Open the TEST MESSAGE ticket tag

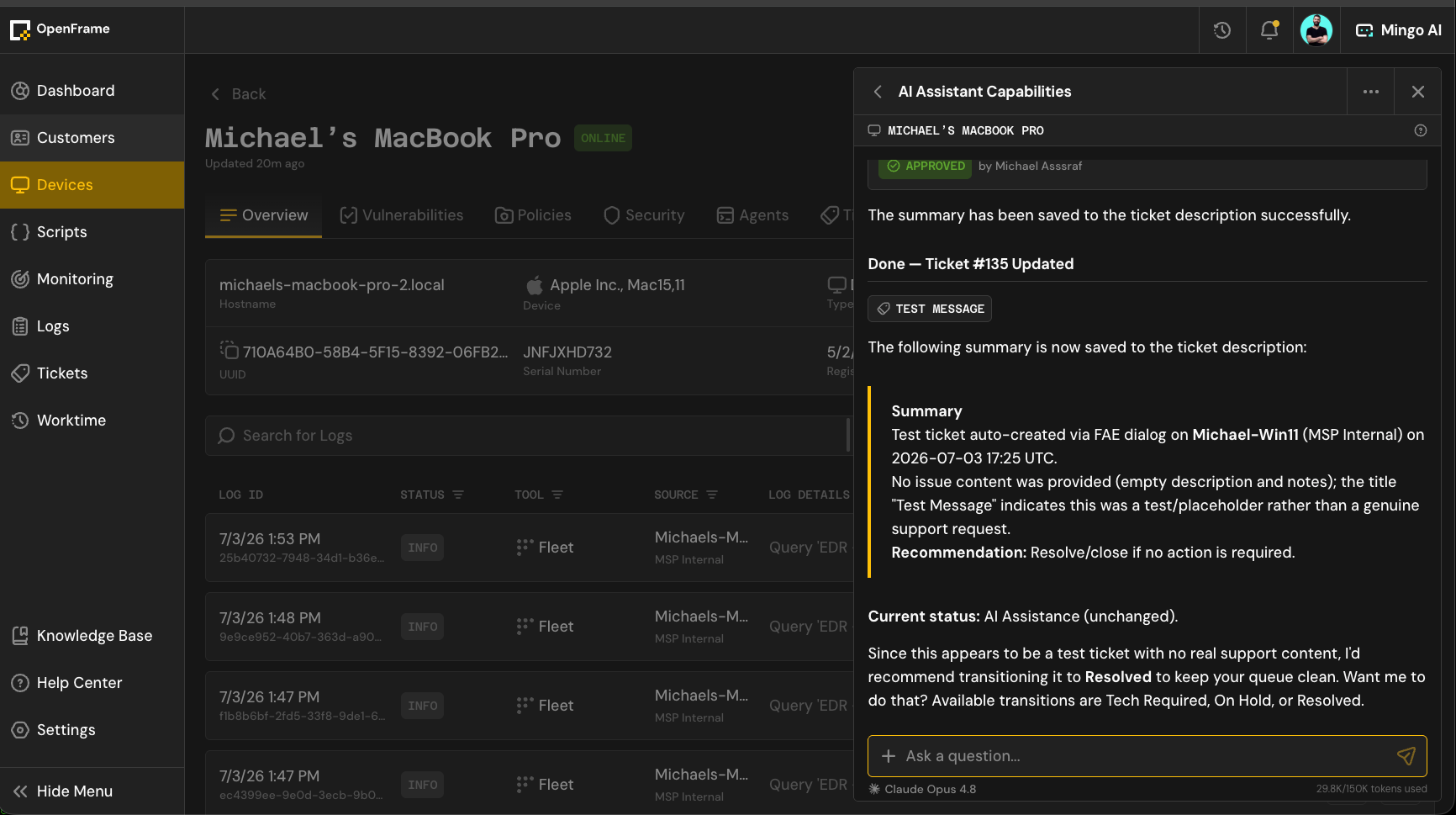click(x=930, y=309)
